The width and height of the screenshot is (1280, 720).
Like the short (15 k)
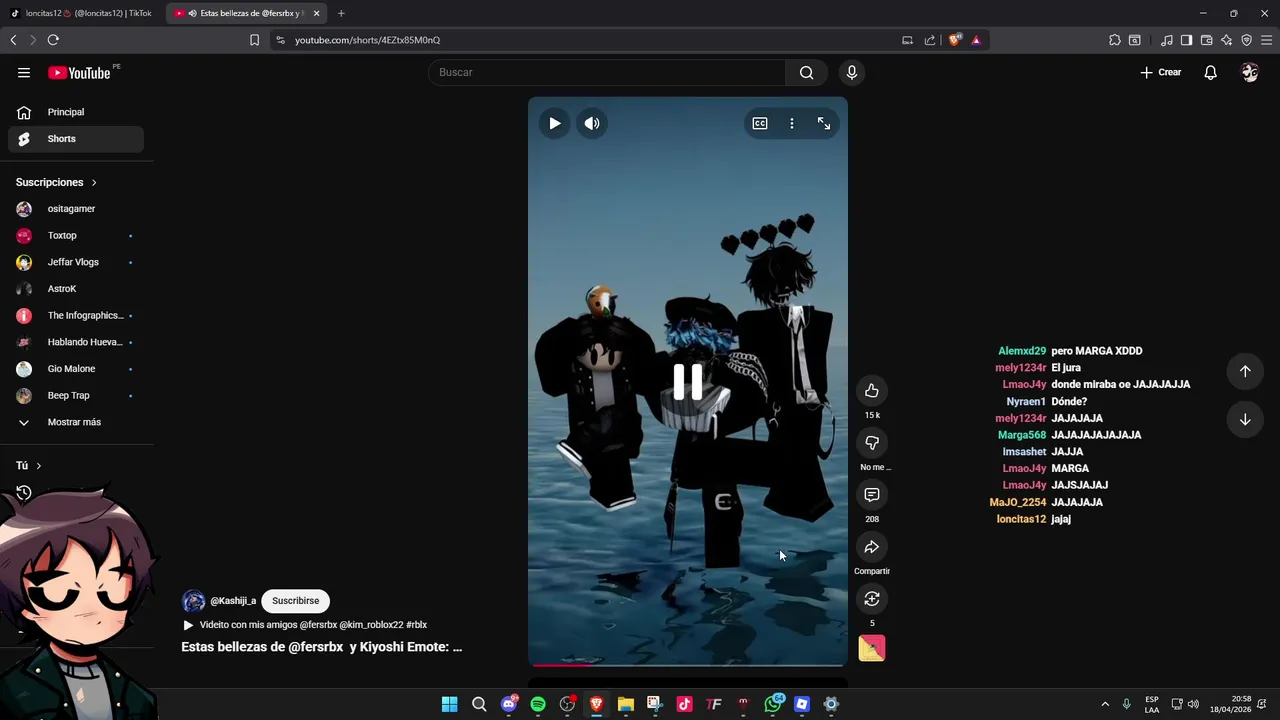click(872, 391)
